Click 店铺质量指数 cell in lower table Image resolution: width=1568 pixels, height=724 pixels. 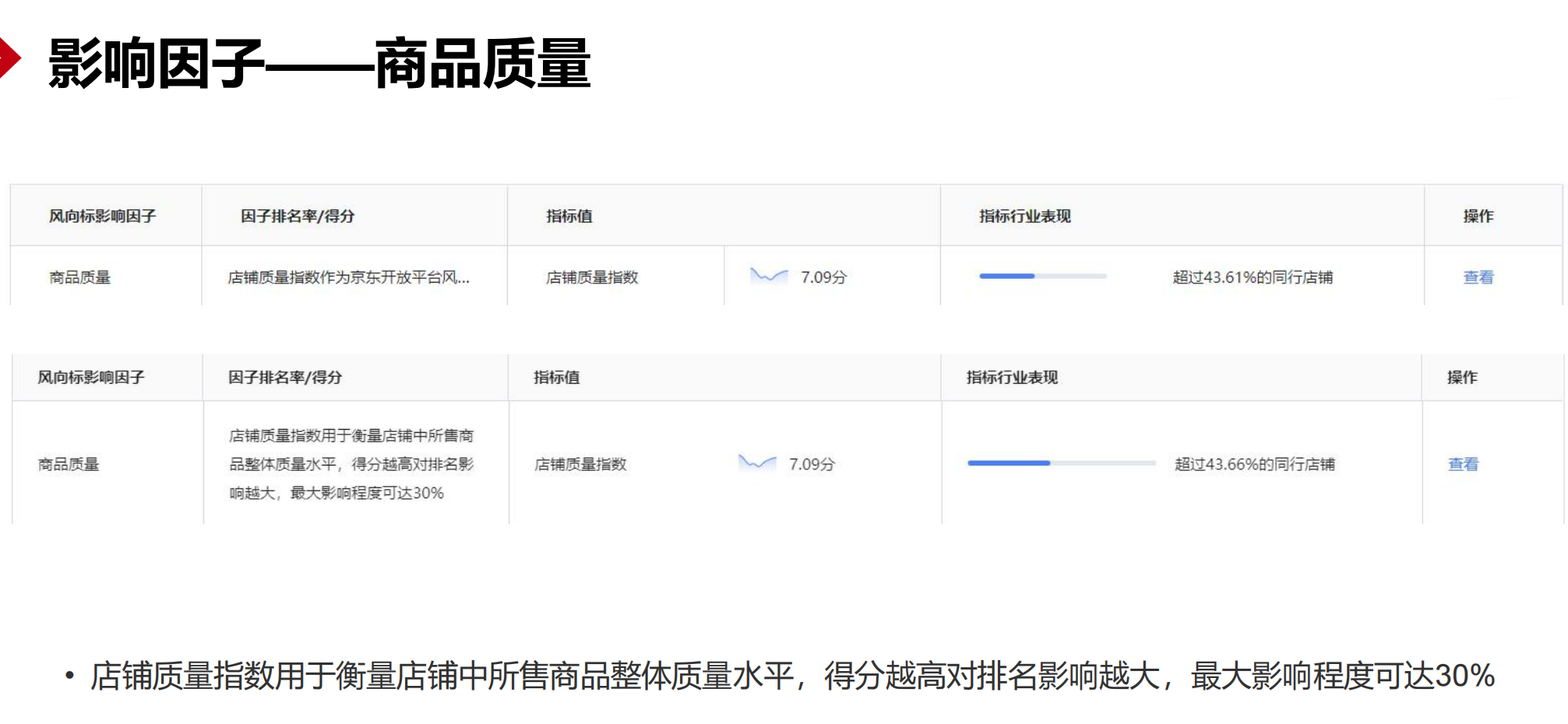tap(580, 464)
